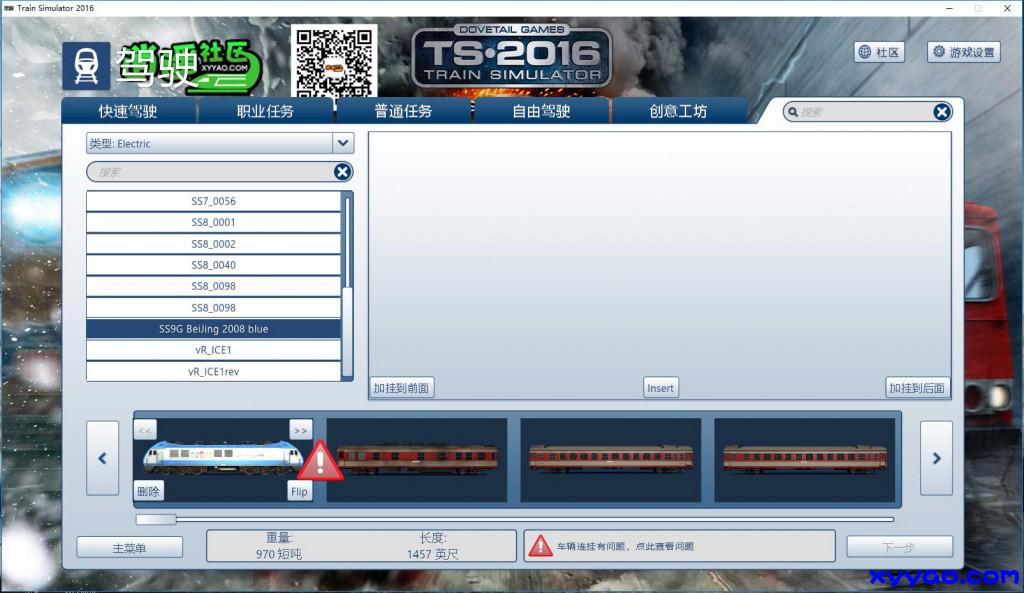Clear the vehicle list search field

(342, 172)
